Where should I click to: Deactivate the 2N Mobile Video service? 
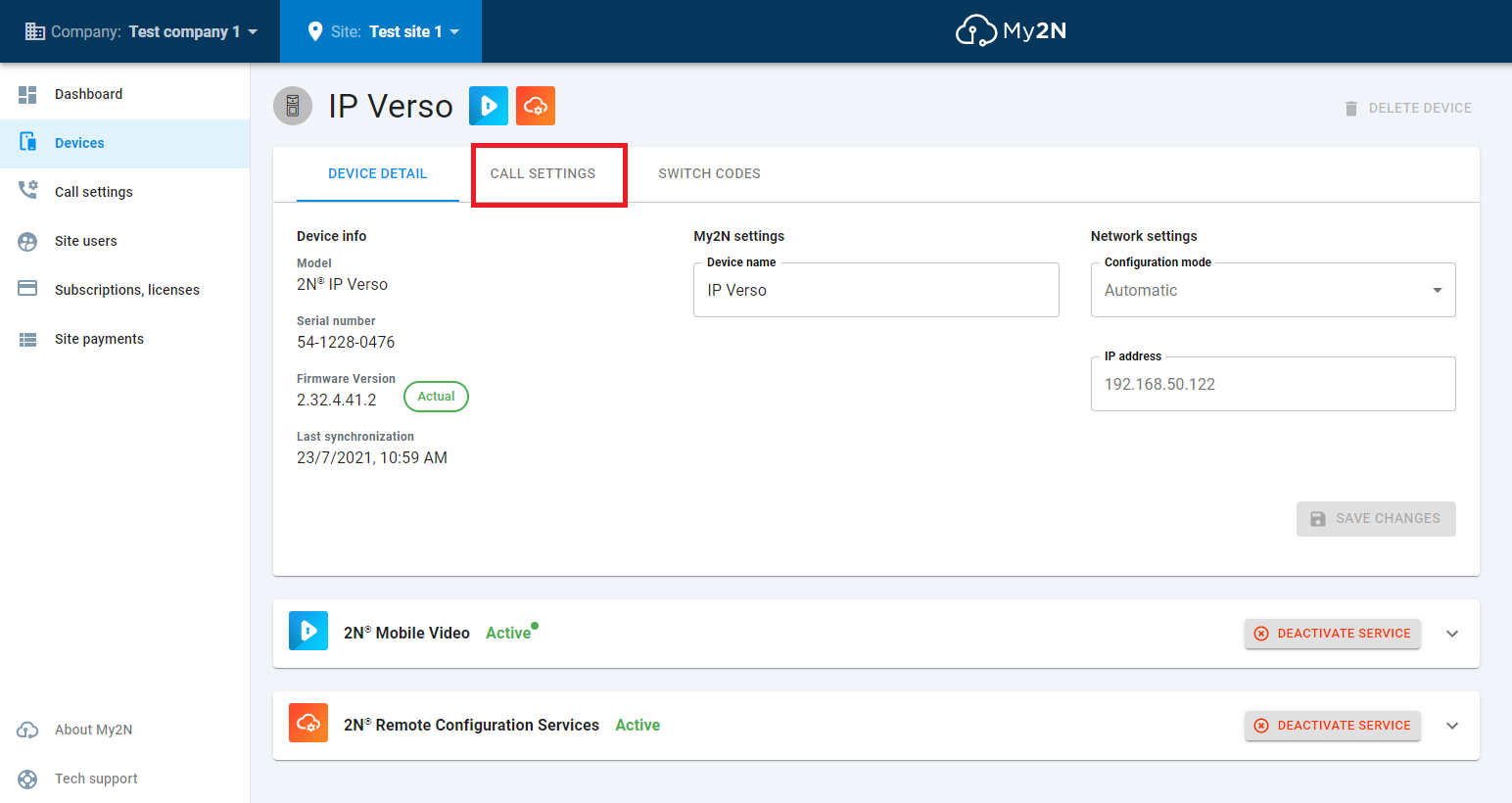[x=1332, y=634]
